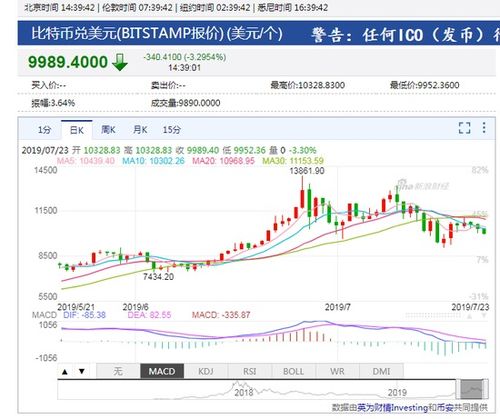Click the 买入价 field
This screenshot has width=500, height=419.
[x=49, y=85]
